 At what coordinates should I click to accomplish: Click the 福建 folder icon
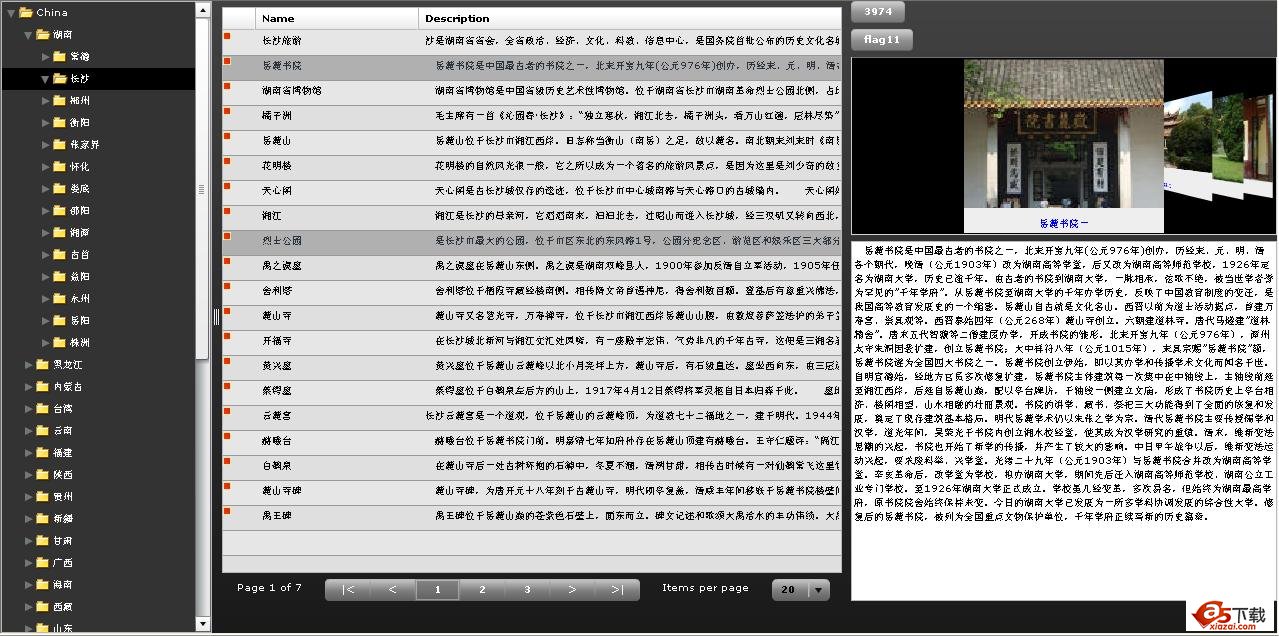[x=42, y=452]
